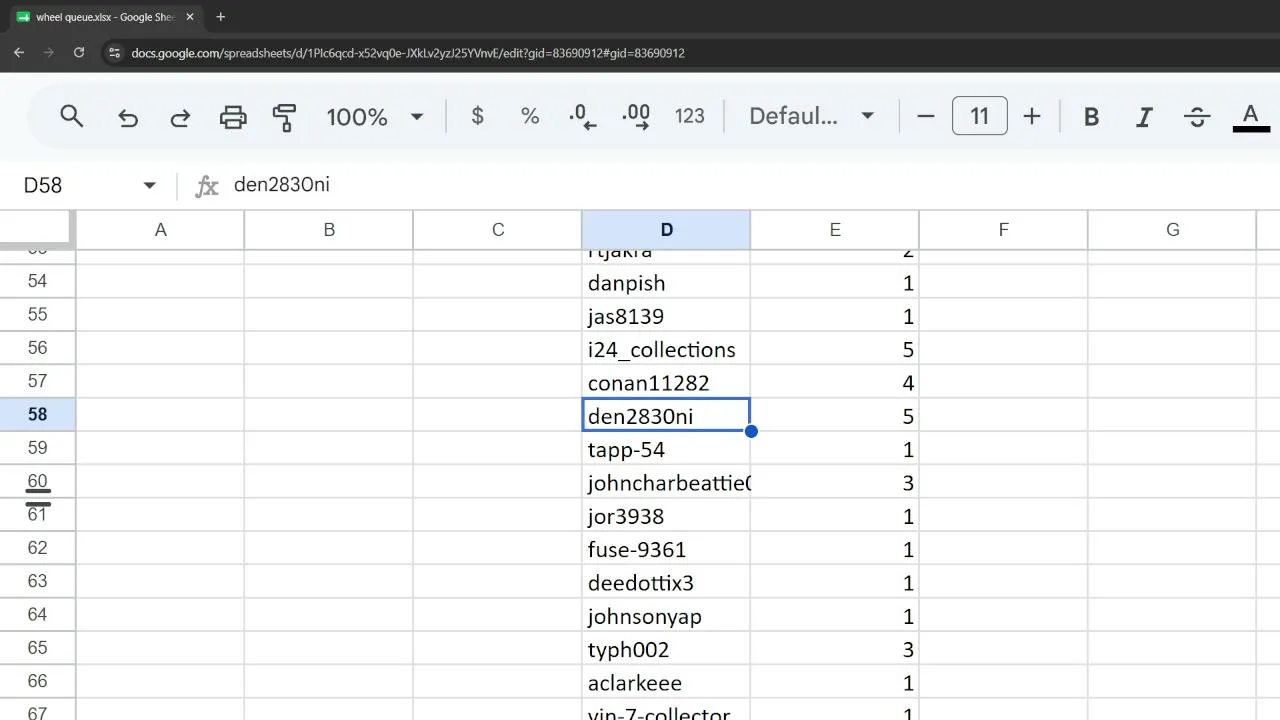The image size is (1280, 720).
Task: Click the docs.google.com address bar URL
Action: coord(408,53)
